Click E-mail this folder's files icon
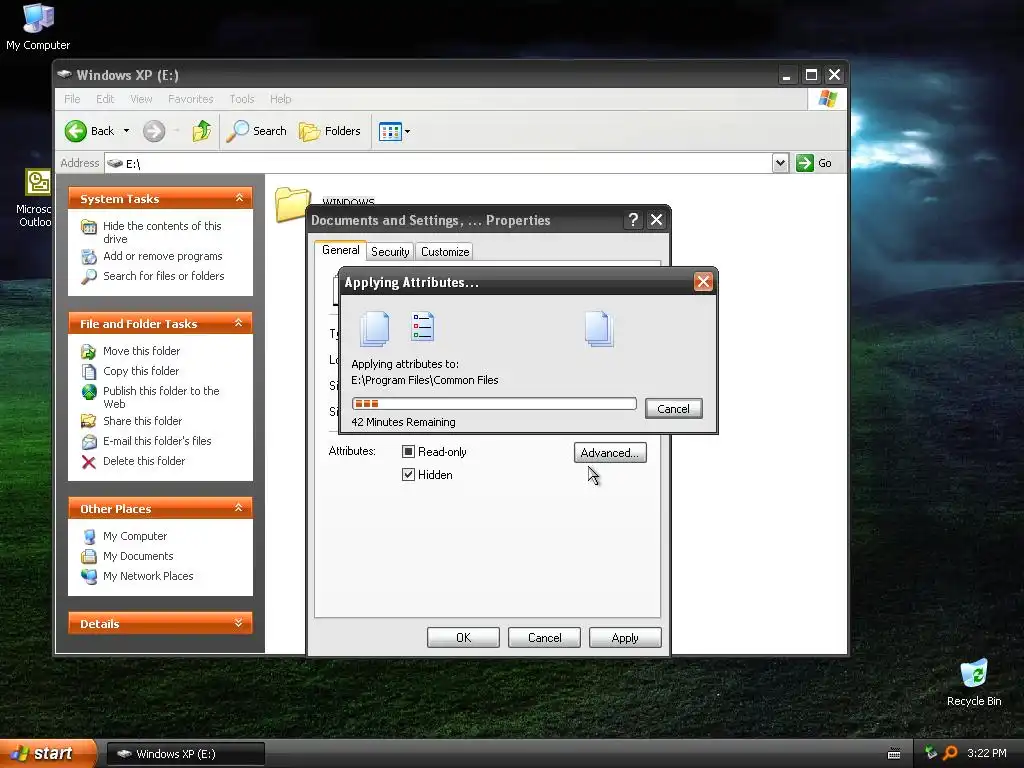The height and width of the screenshot is (768, 1024). tap(89, 441)
